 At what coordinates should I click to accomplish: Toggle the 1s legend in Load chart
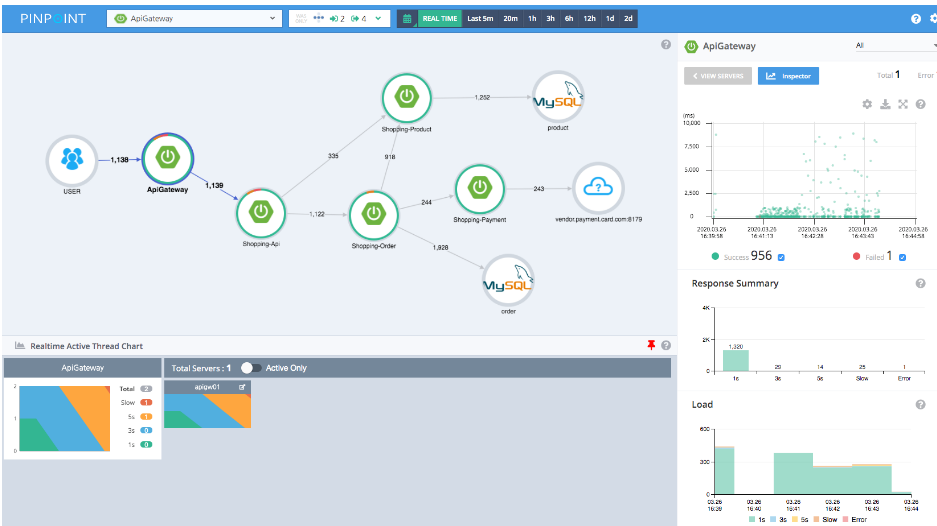[x=757, y=519]
